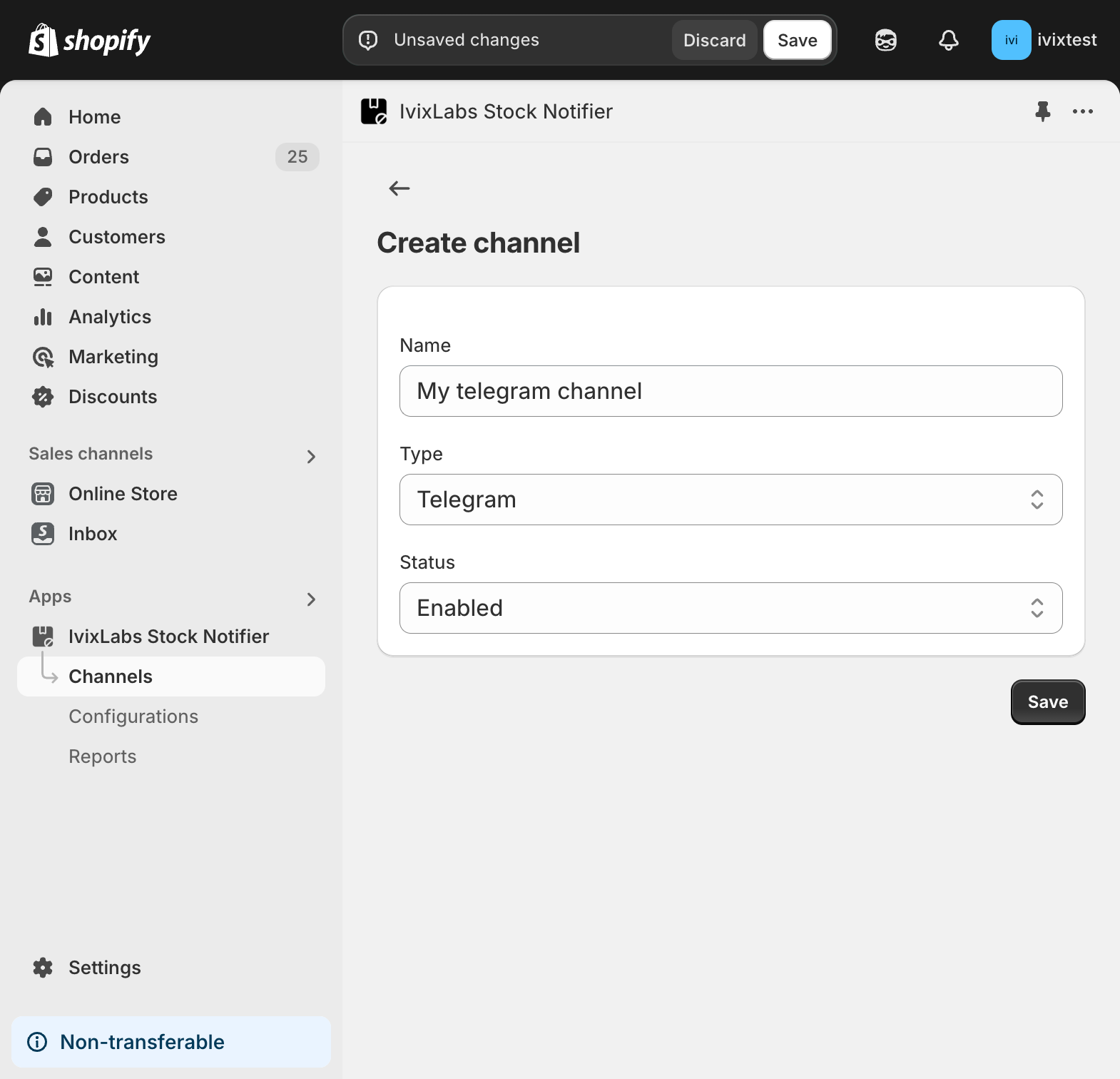Go to Customers in the sidebar

(x=171, y=237)
